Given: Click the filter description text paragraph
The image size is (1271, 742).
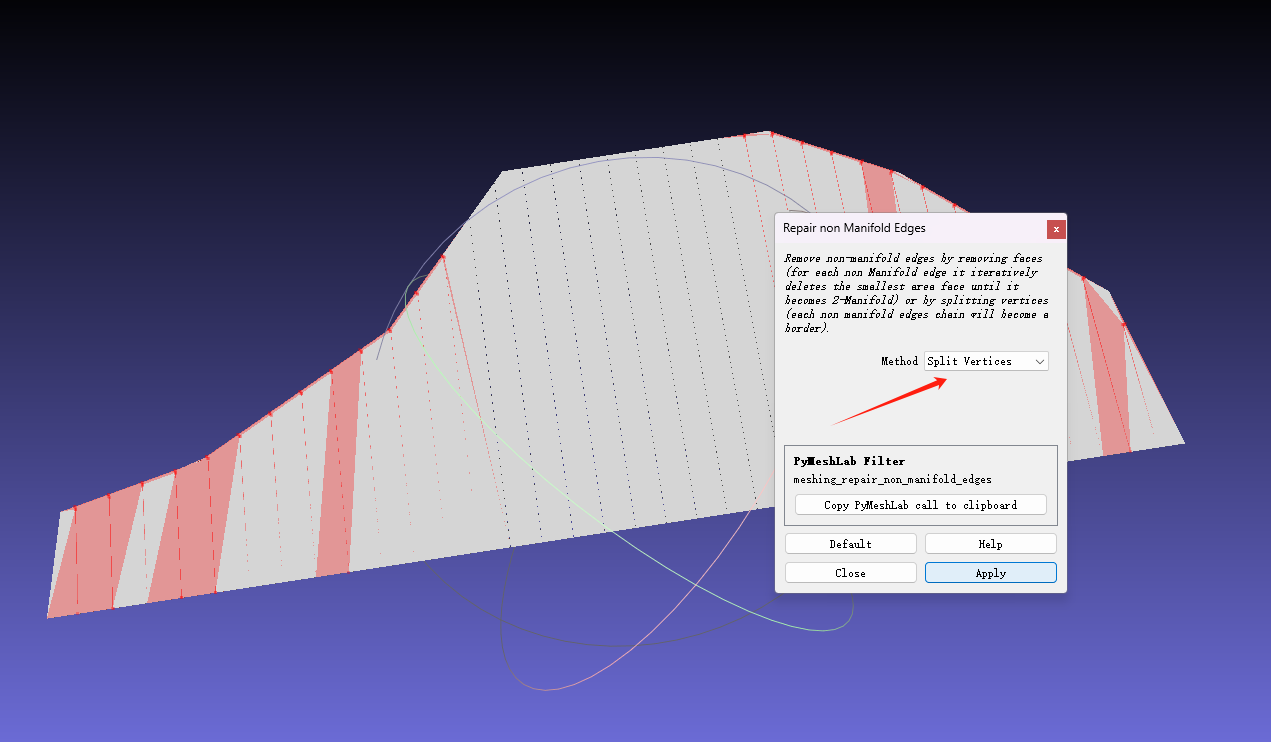Looking at the screenshot, I should tap(916, 293).
